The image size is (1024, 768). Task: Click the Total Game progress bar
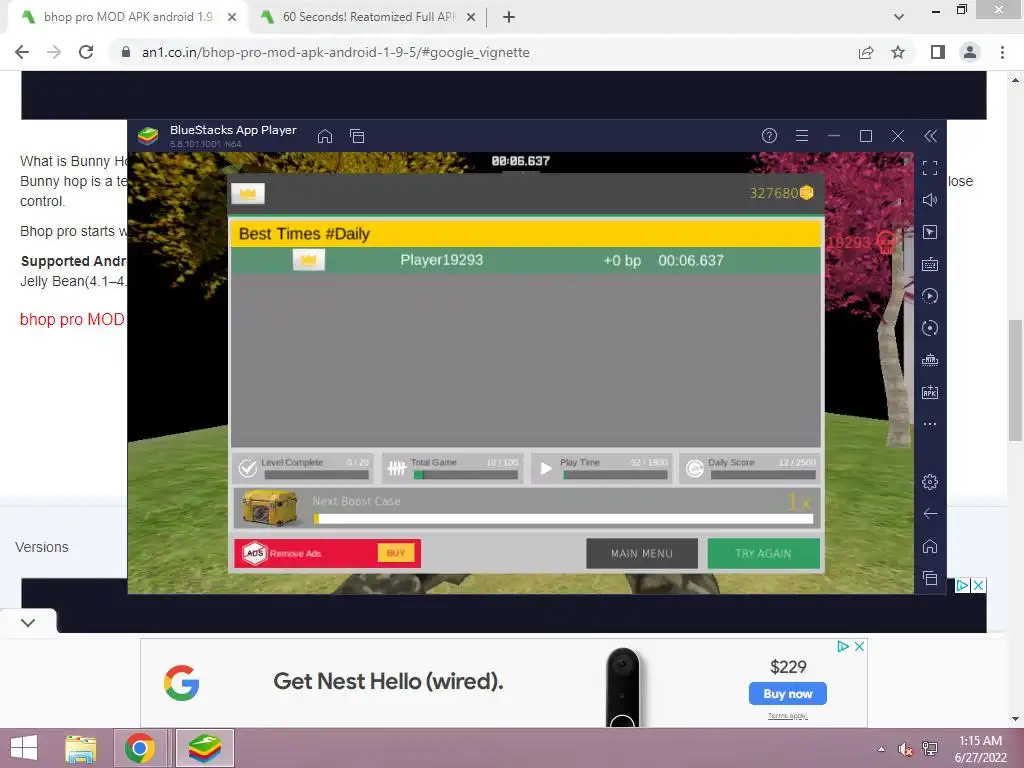[466, 475]
